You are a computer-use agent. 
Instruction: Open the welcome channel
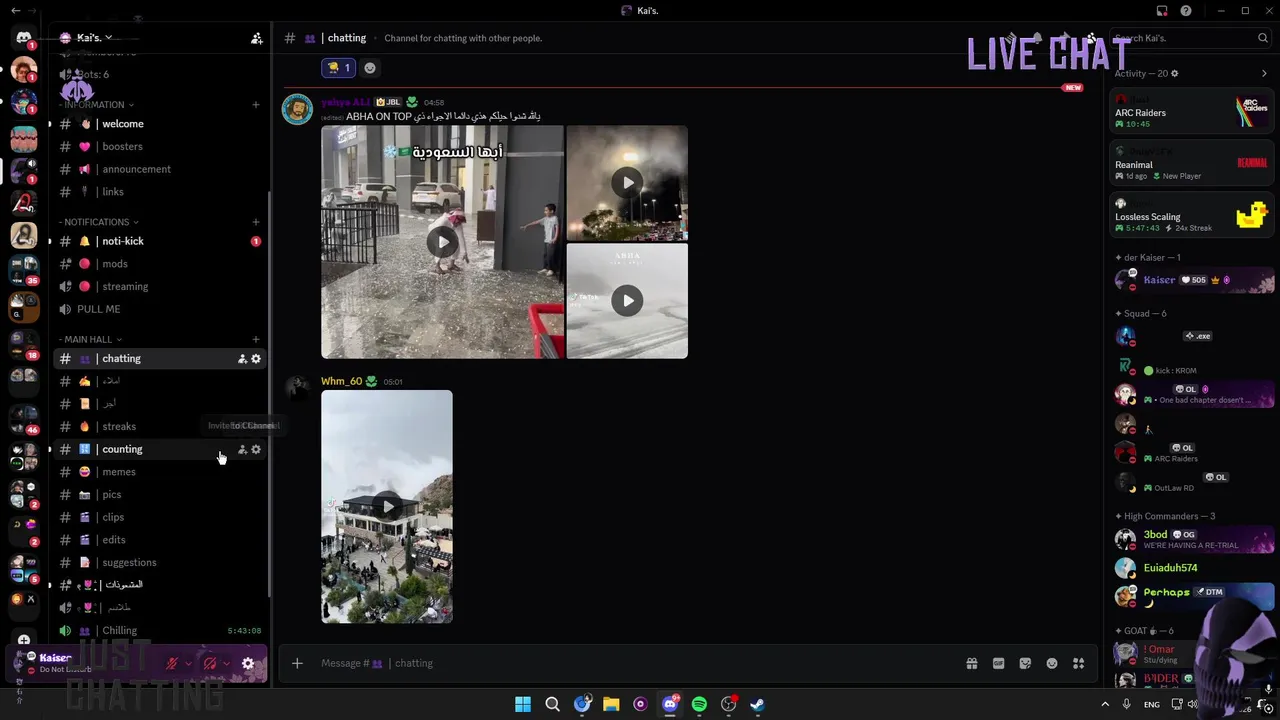coord(160,124)
